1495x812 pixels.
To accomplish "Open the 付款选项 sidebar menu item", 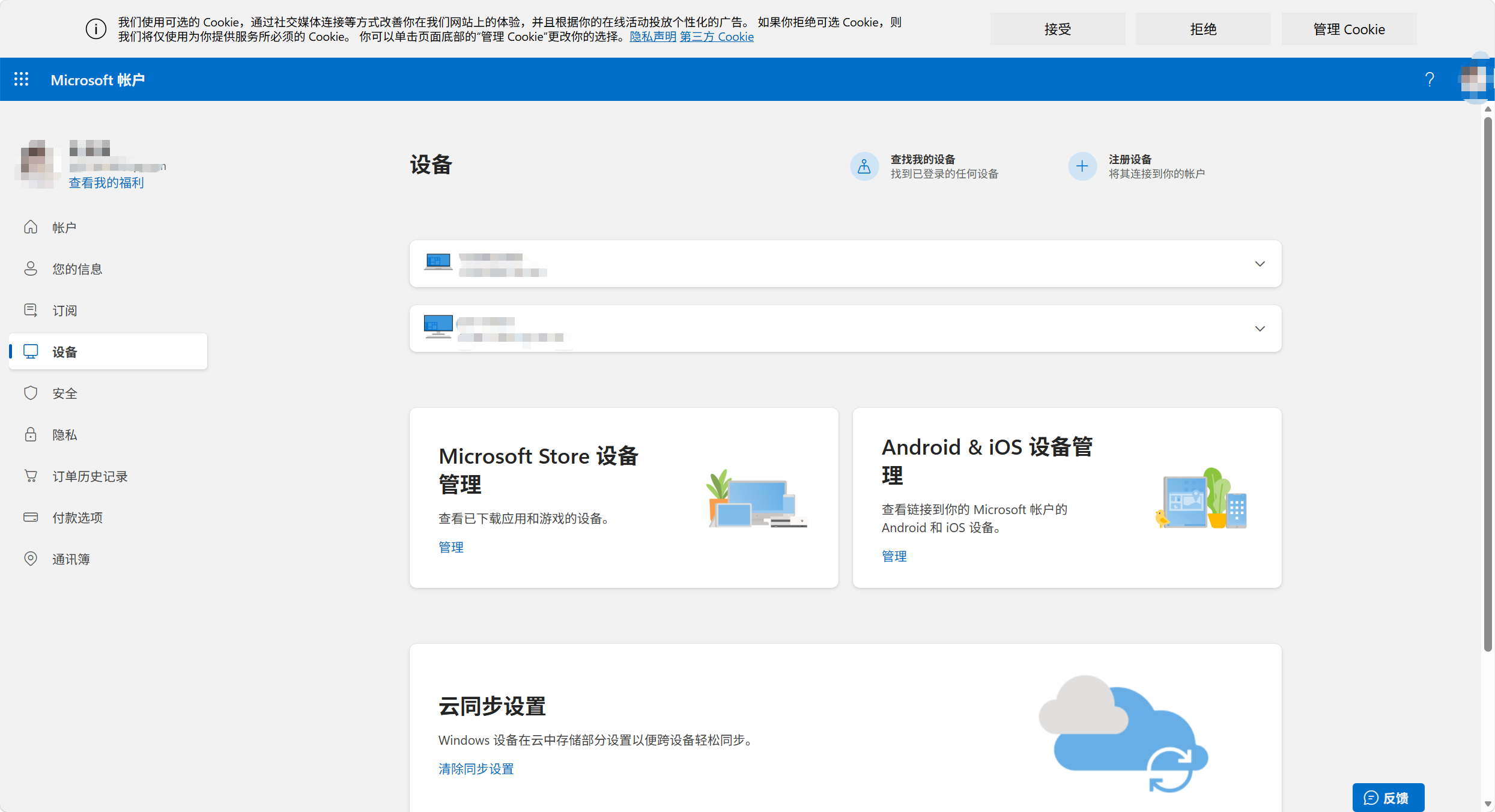I will click(x=108, y=517).
